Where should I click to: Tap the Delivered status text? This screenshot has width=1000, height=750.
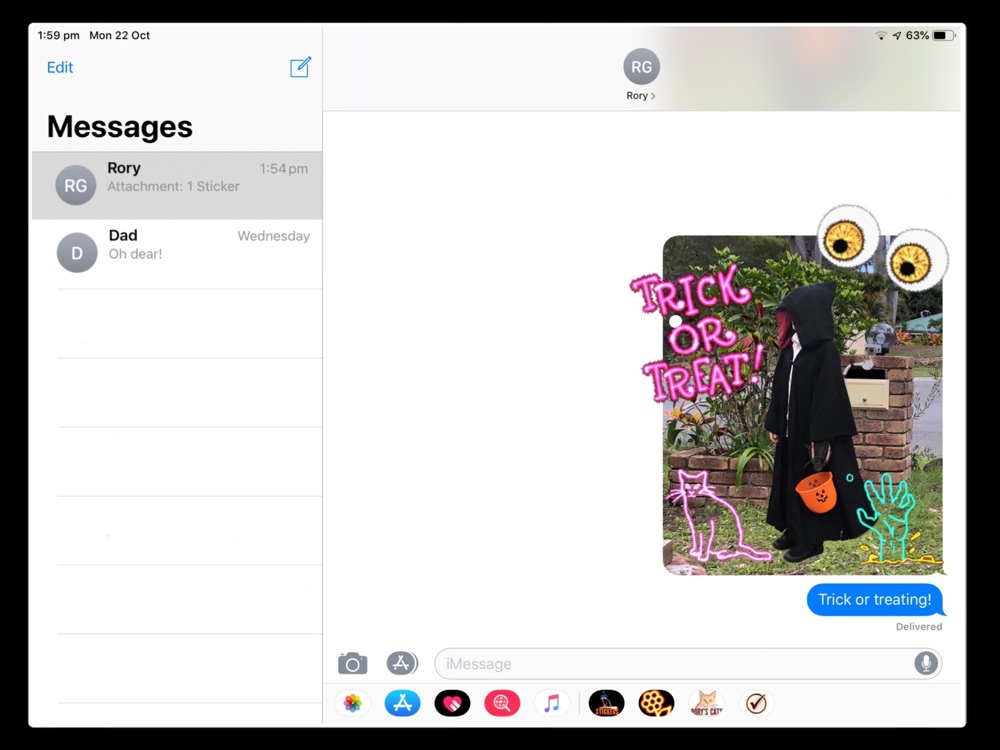[x=918, y=626]
